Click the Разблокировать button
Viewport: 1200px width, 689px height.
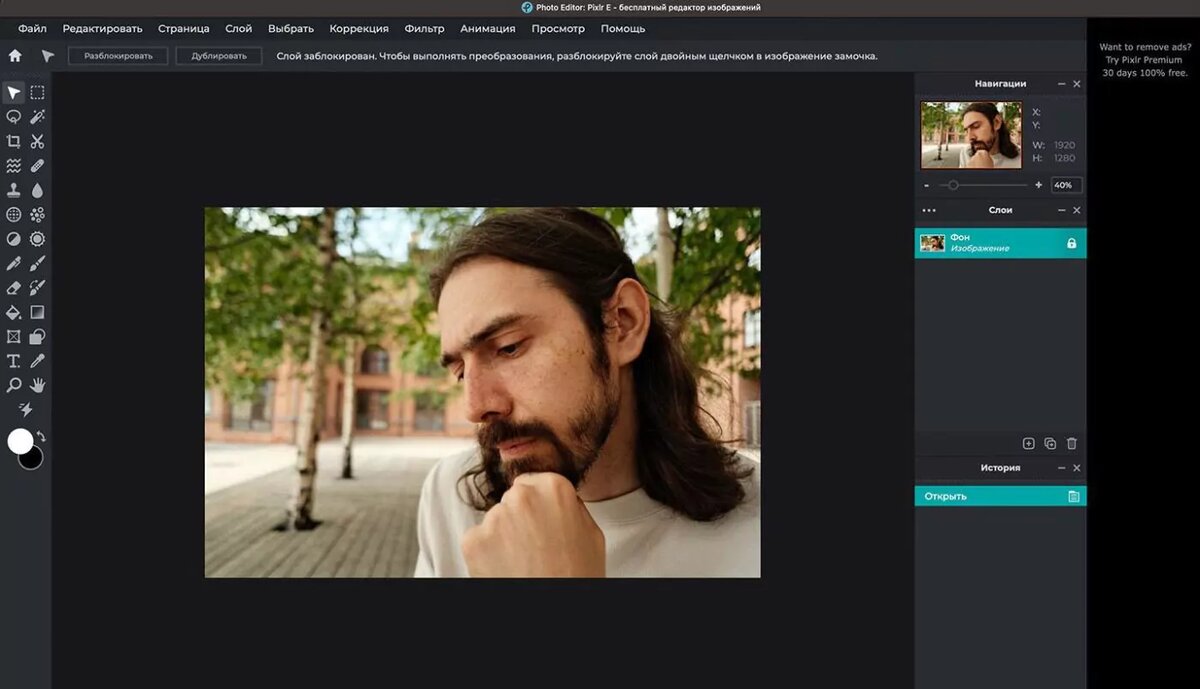click(118, 56)
